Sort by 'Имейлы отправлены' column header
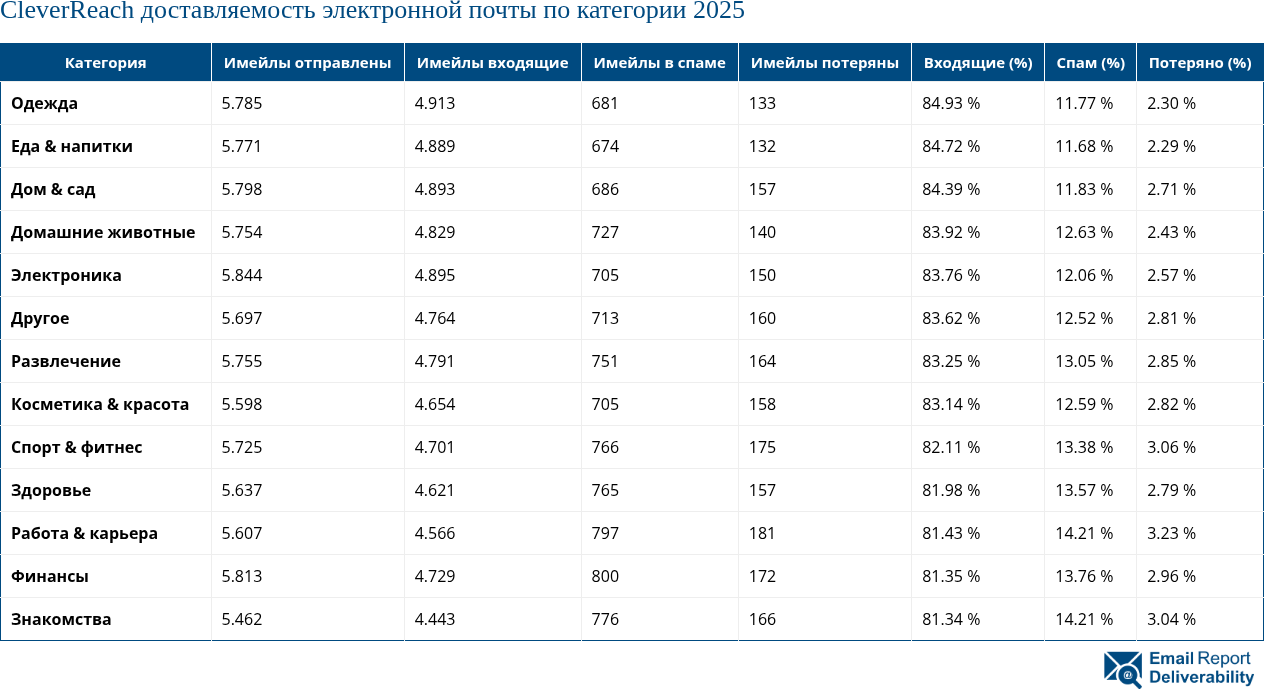This screenshot has height=689, width=1264. 308,62
